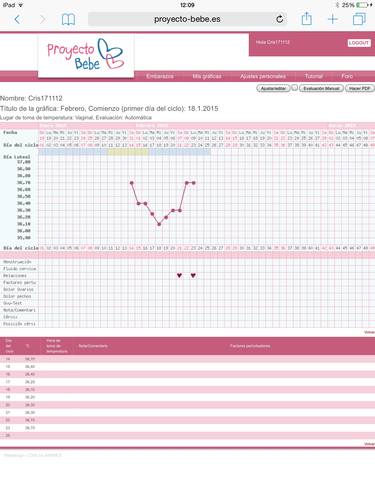Click the Proyecto Bebe logo
This screenshot has width=375, height=500.
86,55
